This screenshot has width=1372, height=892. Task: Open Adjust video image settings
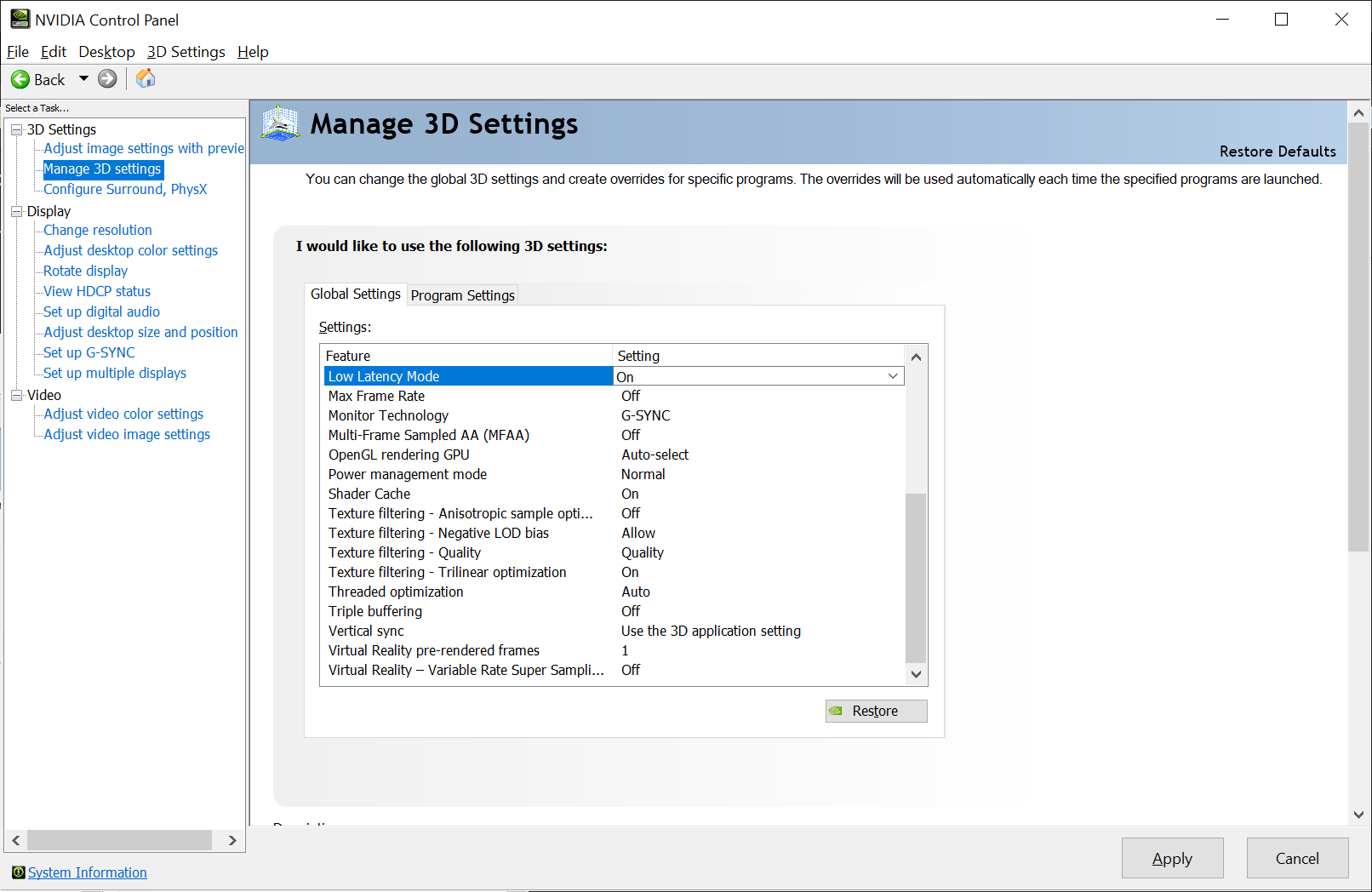pos(127,434)
